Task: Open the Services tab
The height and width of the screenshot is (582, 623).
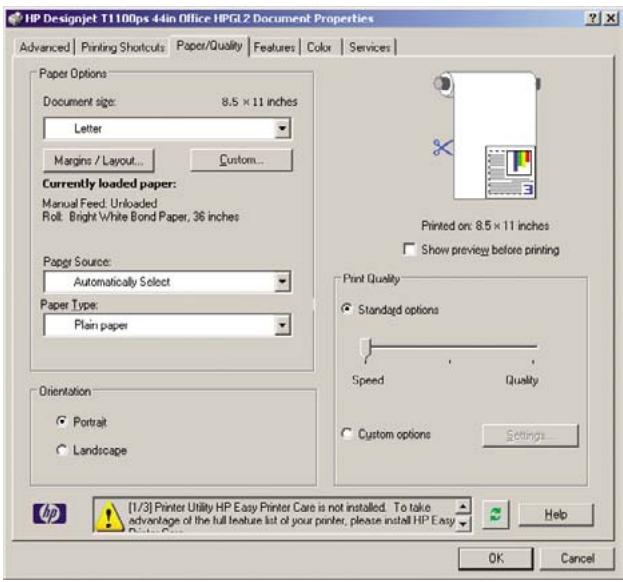Action: click(x=370, y=47)
